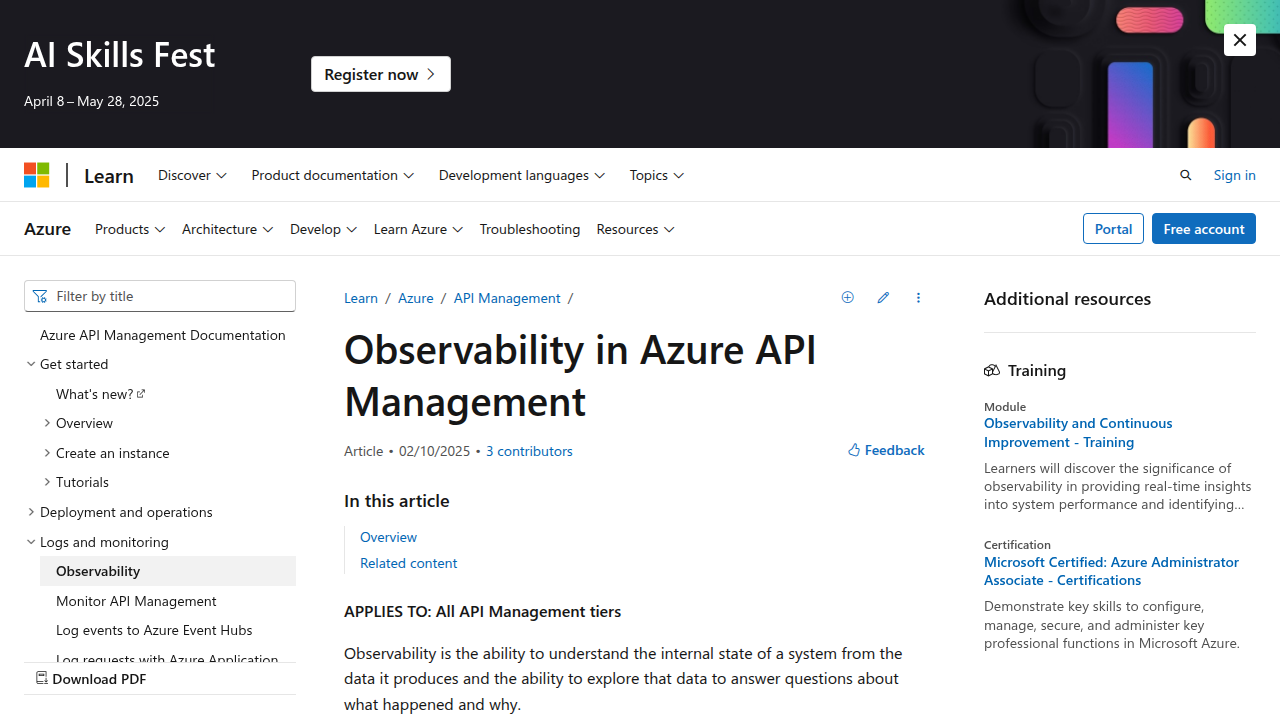Click the Download PDF icon
The height and width of the screenshot is (720, 1280).
(42, 678)
